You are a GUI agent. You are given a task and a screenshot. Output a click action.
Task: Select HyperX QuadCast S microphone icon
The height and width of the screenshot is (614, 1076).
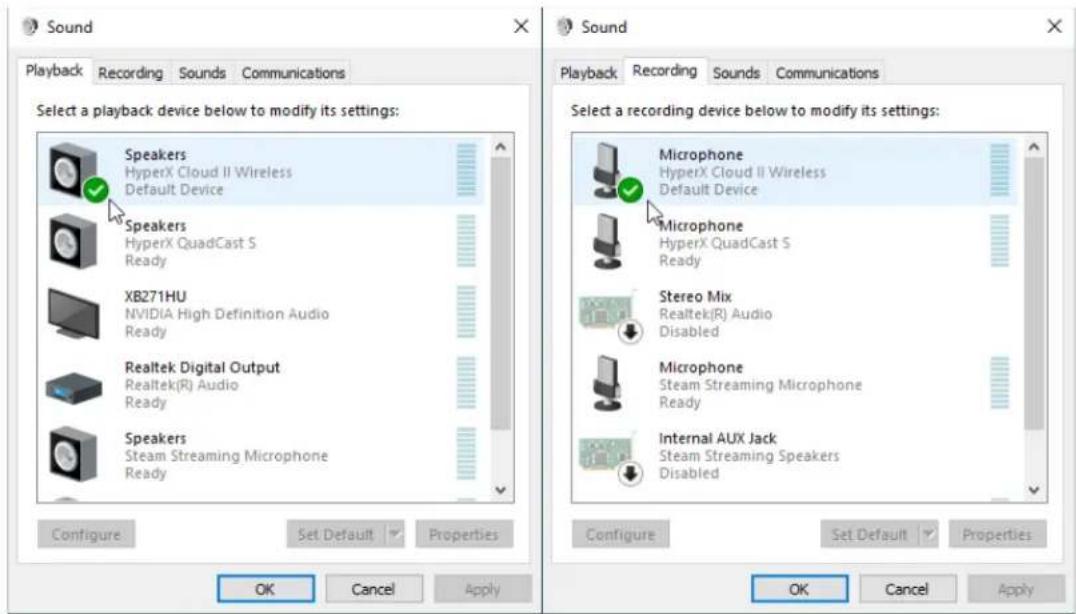click(x=607, y=241)
